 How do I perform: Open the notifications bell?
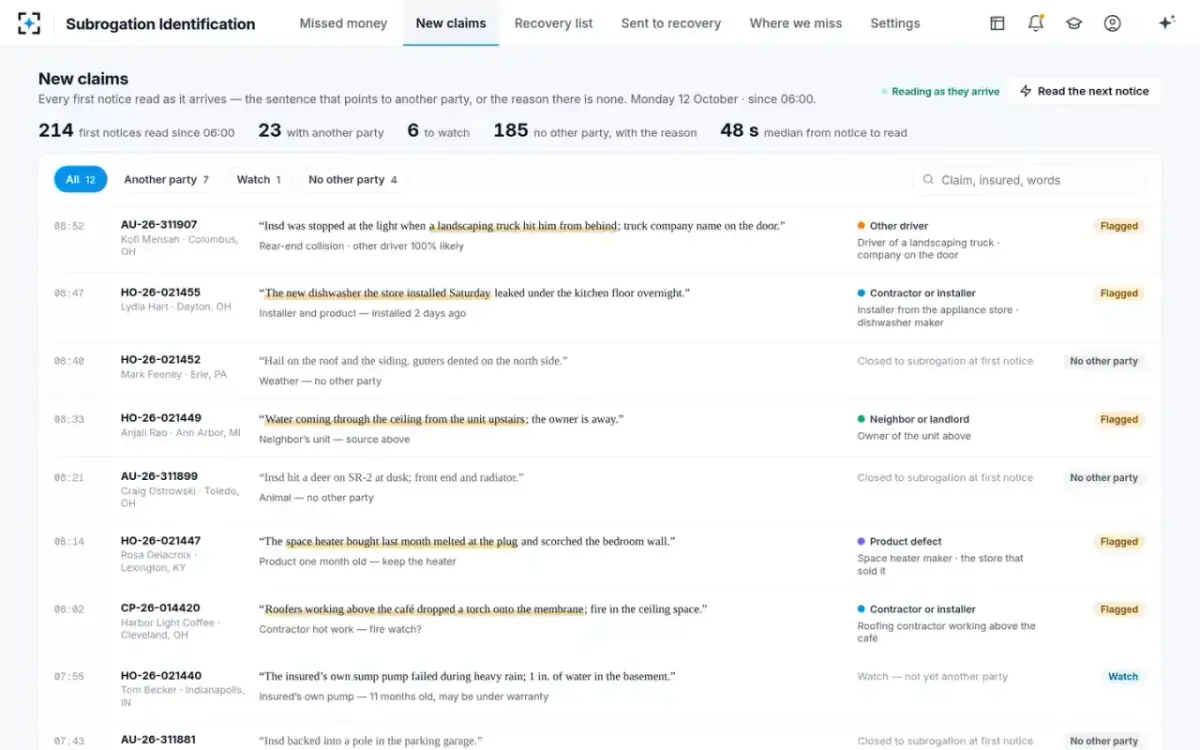[x=1036, y=23]
